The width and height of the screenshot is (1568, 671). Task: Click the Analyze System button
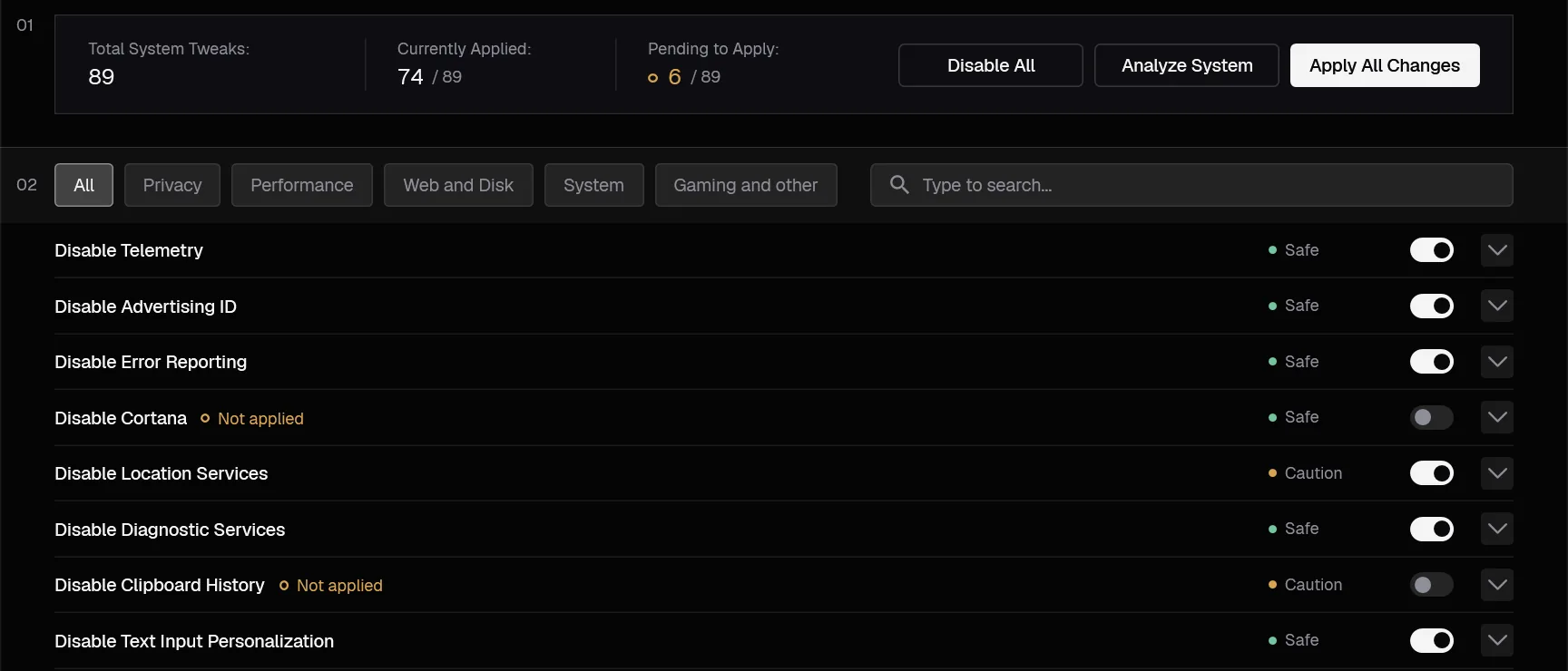pos(1187,65)
